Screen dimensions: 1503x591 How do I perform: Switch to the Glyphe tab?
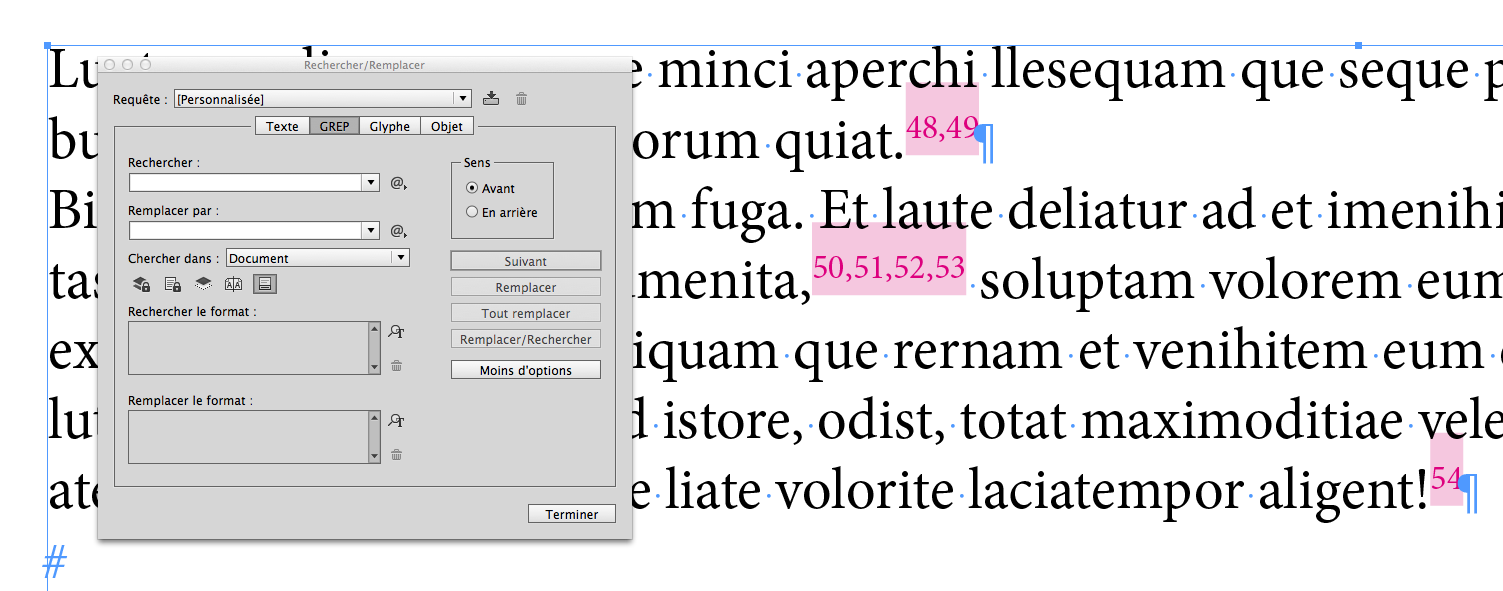click(x=390, y=126)
